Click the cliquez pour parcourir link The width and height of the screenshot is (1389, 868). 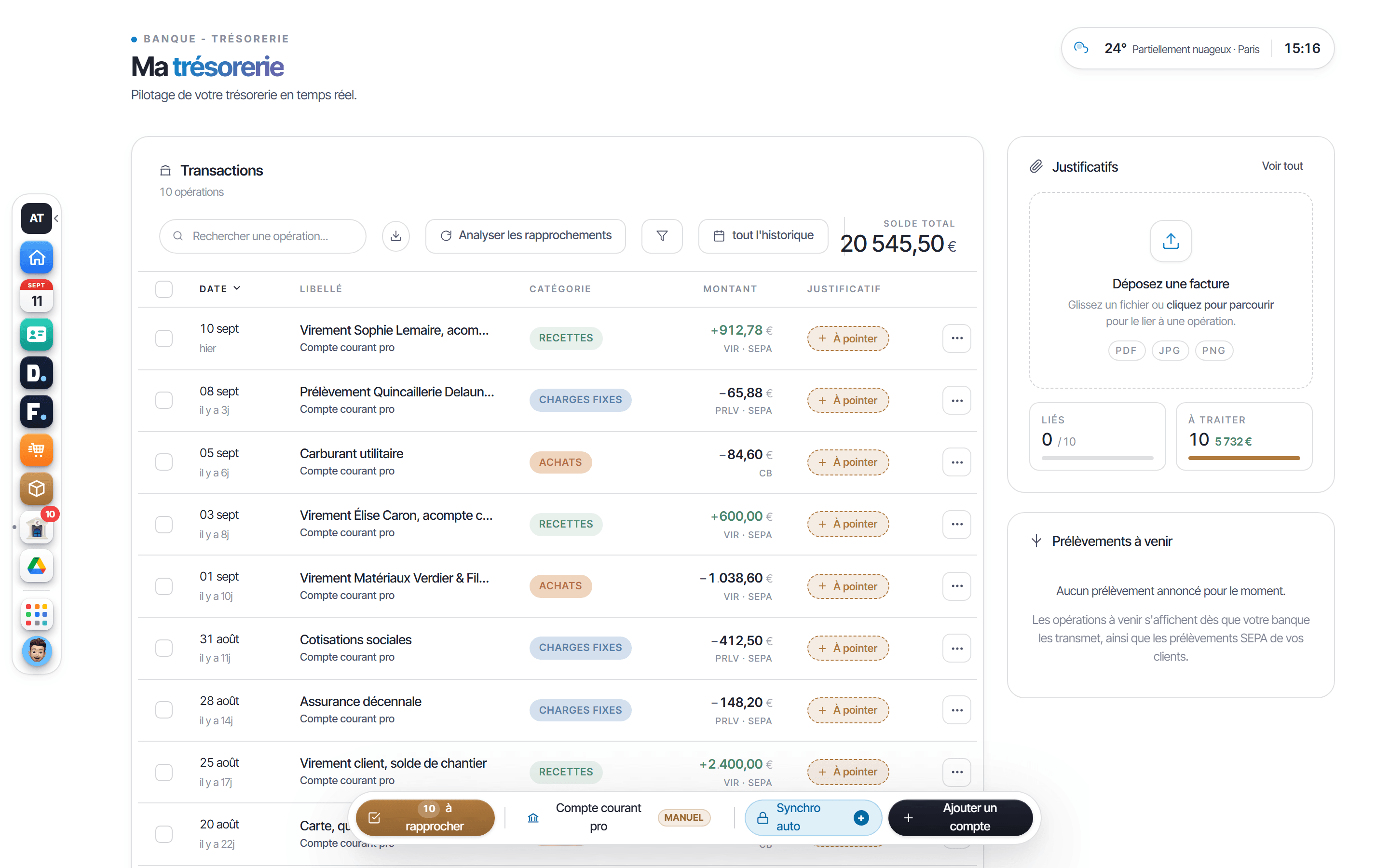click(1220, 305)
